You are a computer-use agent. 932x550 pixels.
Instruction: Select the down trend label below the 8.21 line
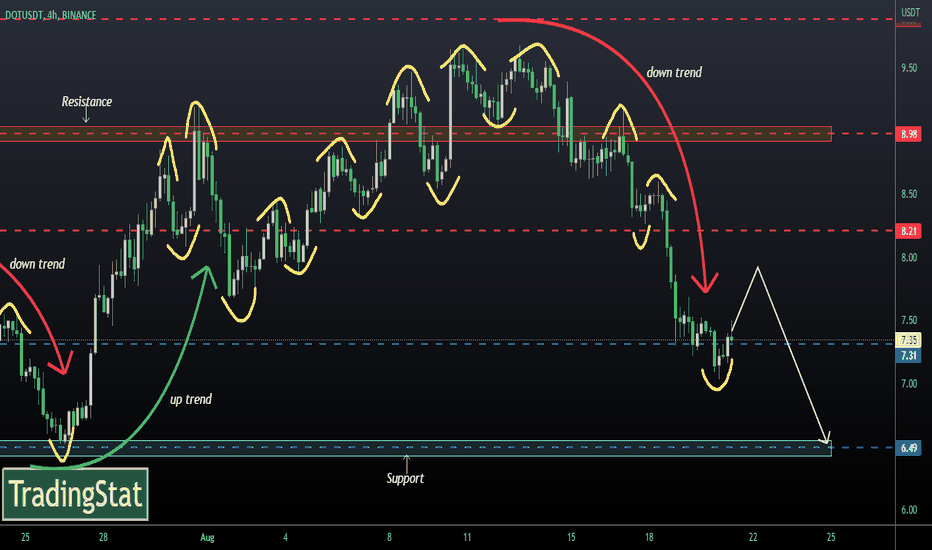coord(37,264)
